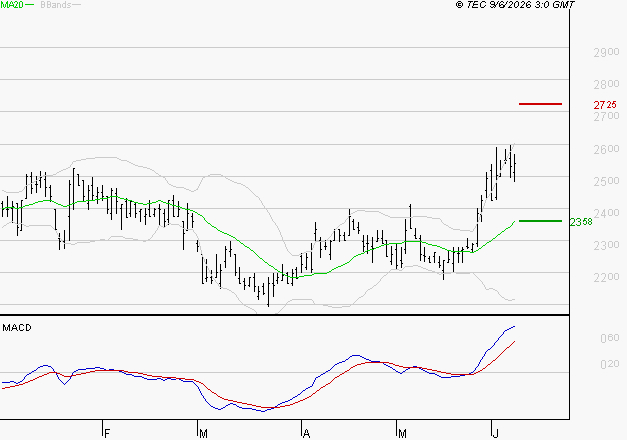627x440 pixels.
Task: Click the red 2725 resistance value
Action: pos(605,105)
